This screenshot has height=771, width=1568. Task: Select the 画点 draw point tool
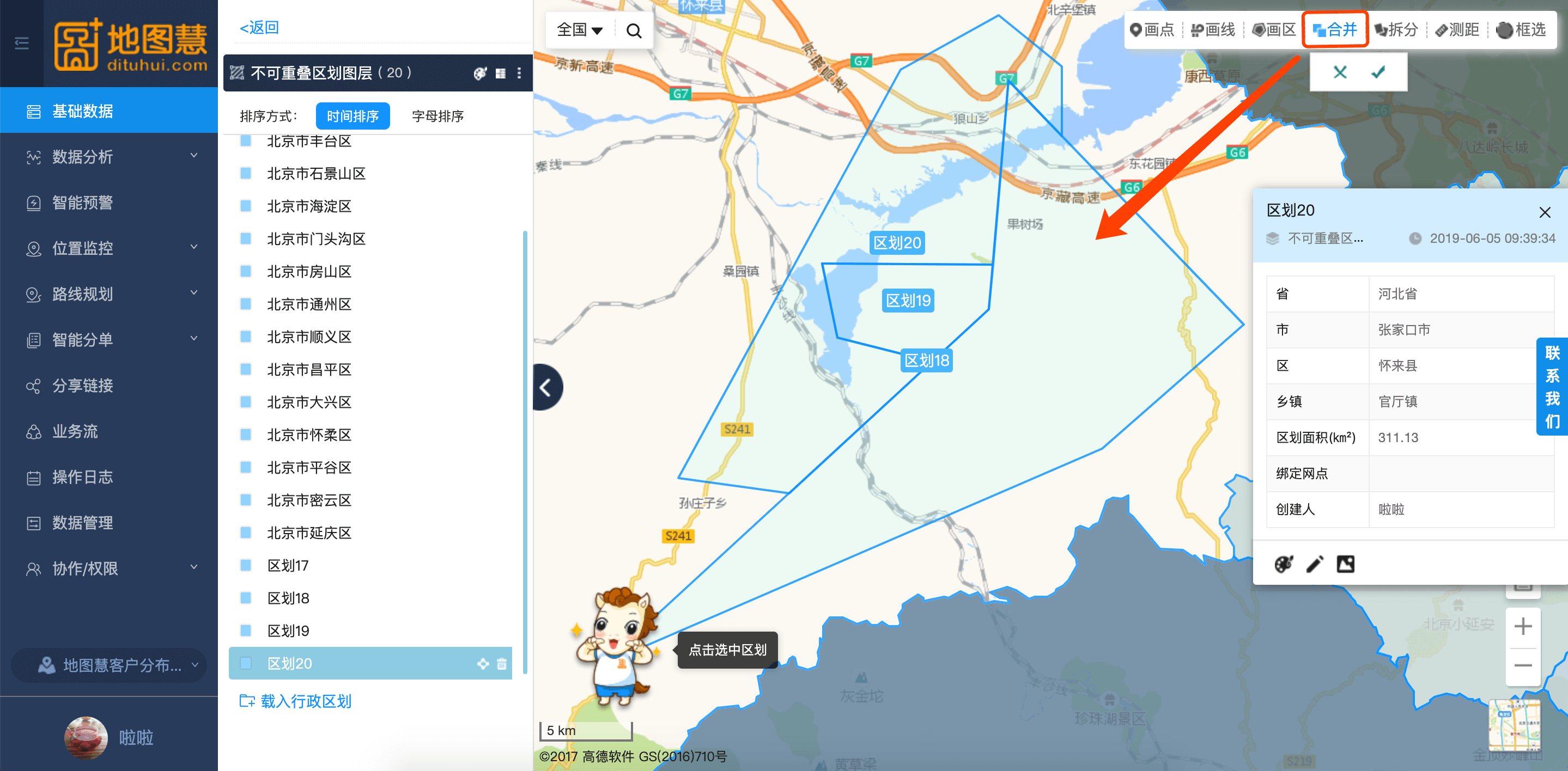tap(1151, 29)
